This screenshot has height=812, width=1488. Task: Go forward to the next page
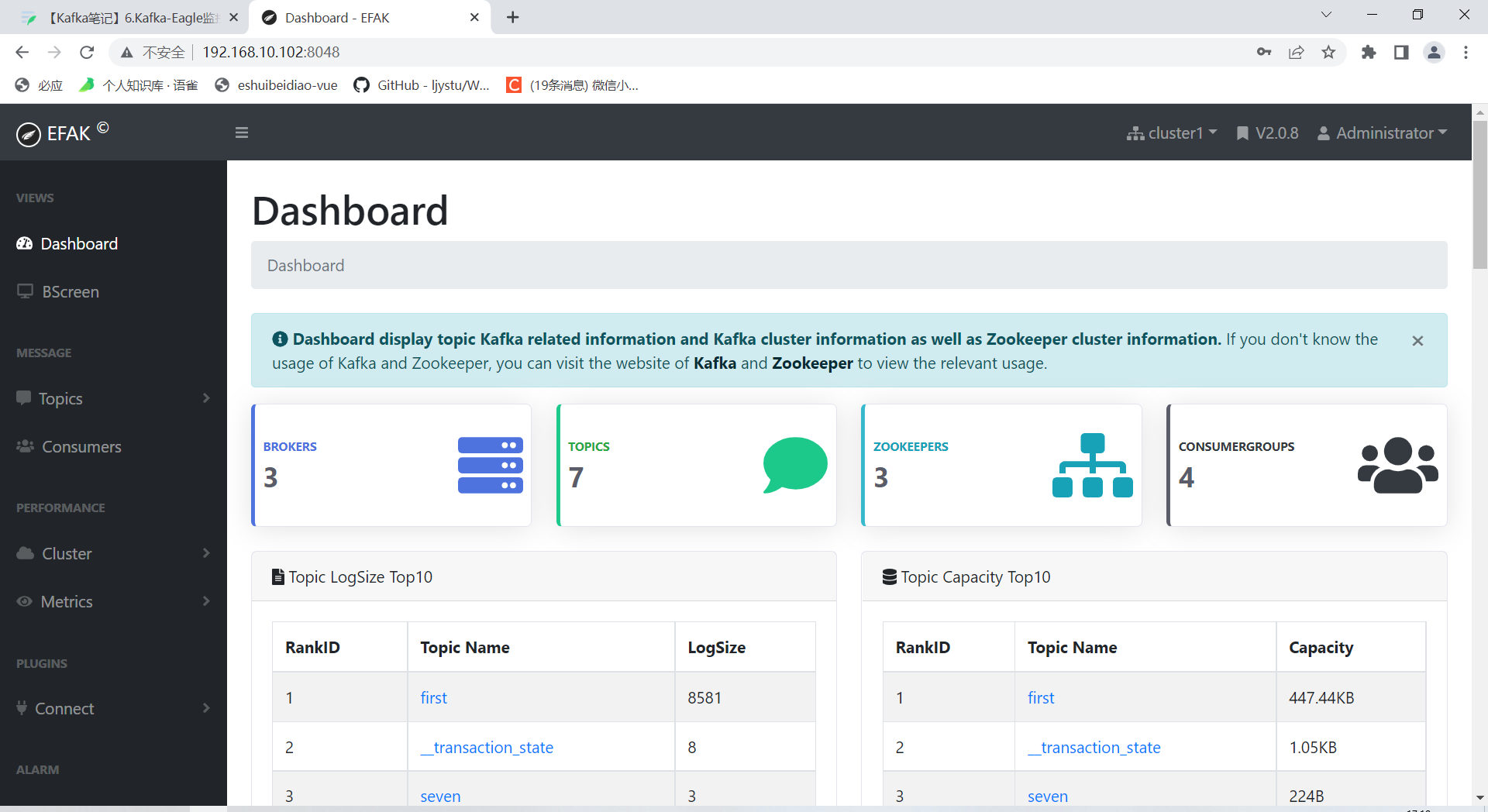click(x=54, y=53)
